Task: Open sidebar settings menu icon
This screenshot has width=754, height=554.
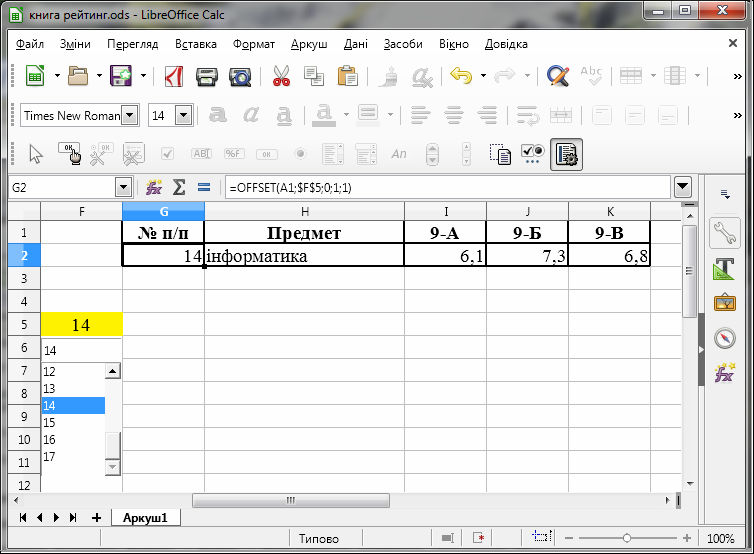Action: tap(725, 194)
